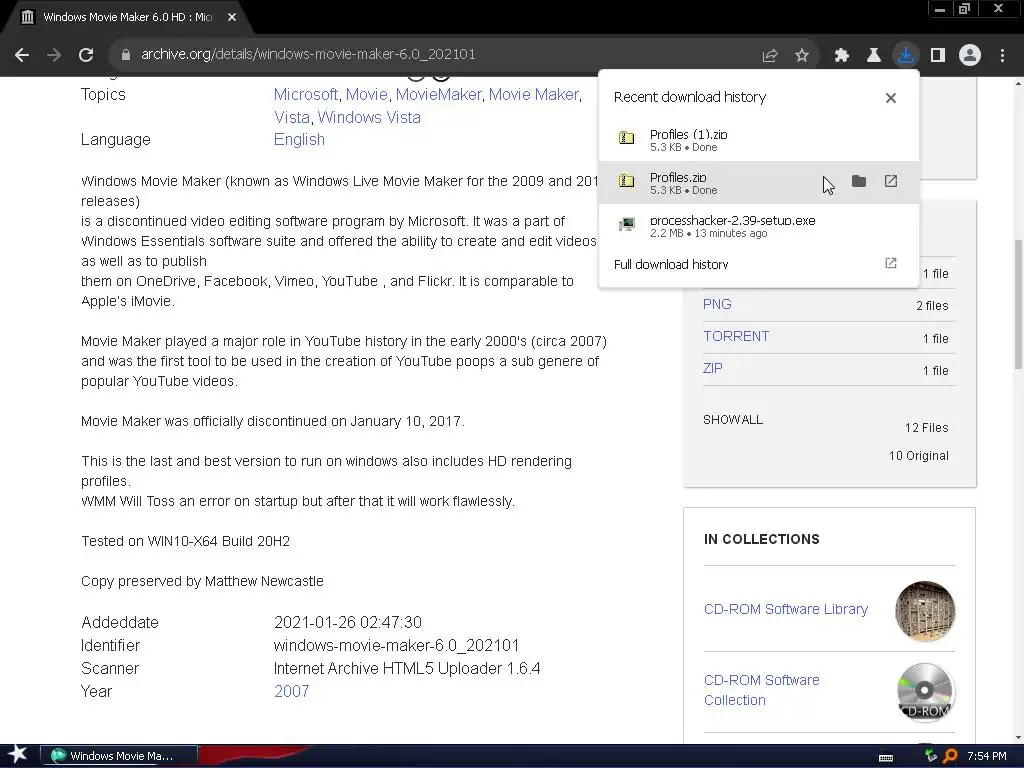Click the 12 Files count
1024x768 pixels.
tap(926, 428)
